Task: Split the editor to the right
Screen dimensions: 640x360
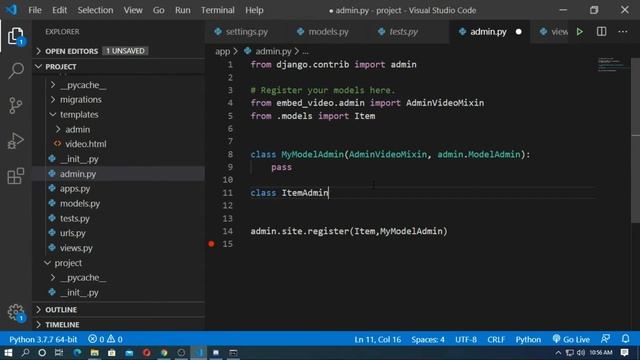Action: [601, 32]
